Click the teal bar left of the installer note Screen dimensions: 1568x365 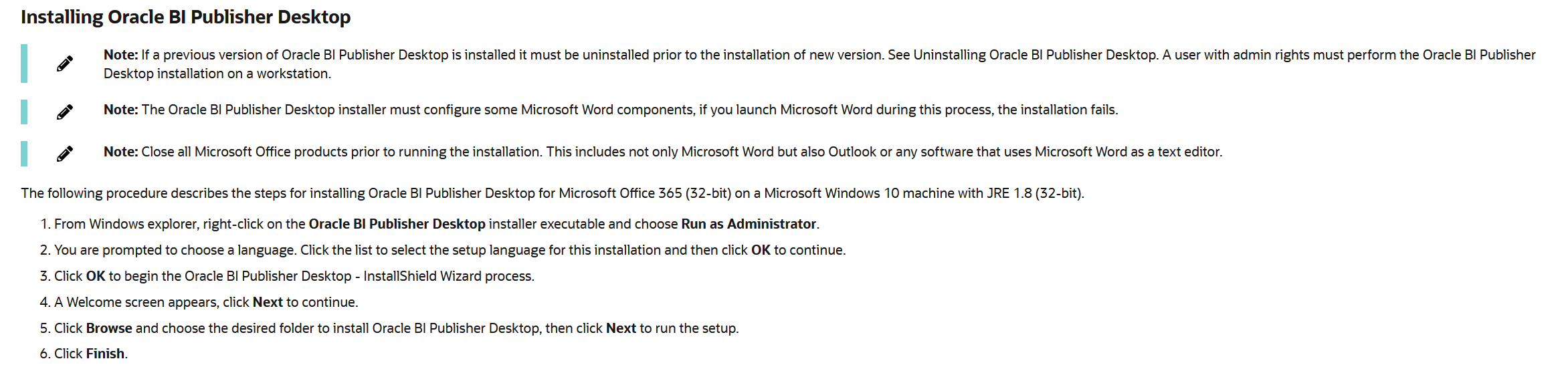pos(24,112)
